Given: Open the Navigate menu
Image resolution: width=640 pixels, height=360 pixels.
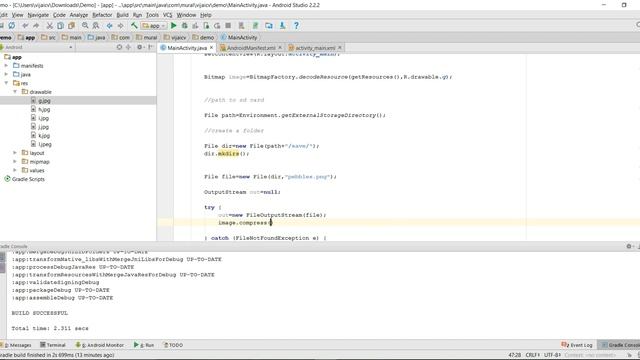Looking at the screenshot, I should point(38,15).
